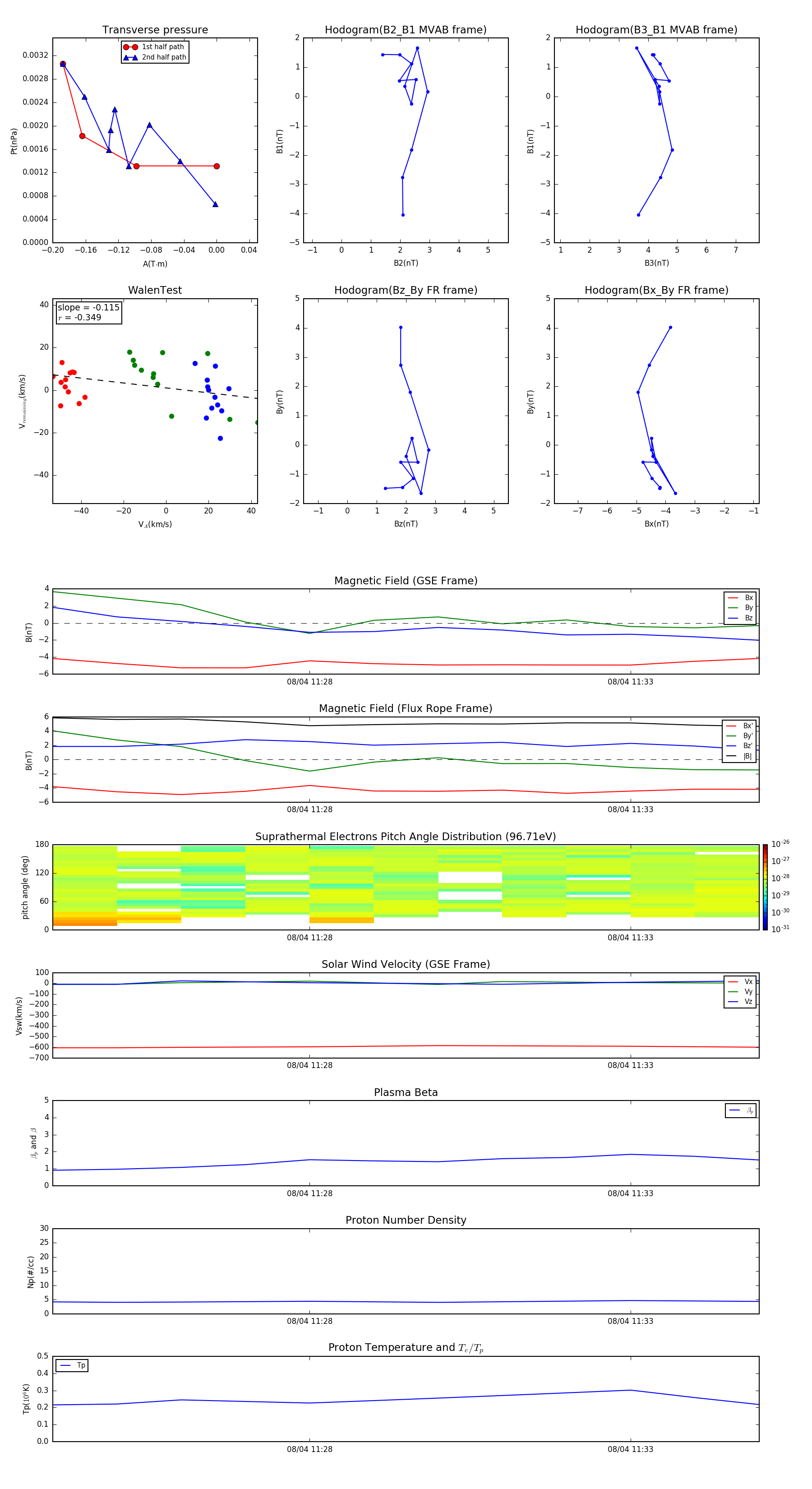812x1489 pixels.
Task: Click the 'Plasma Beta' panel title
Action: point(406,1092)
